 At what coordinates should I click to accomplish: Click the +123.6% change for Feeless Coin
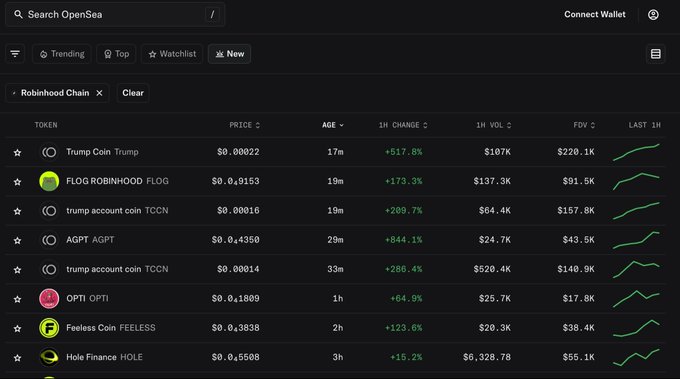(x=403, y=328)
